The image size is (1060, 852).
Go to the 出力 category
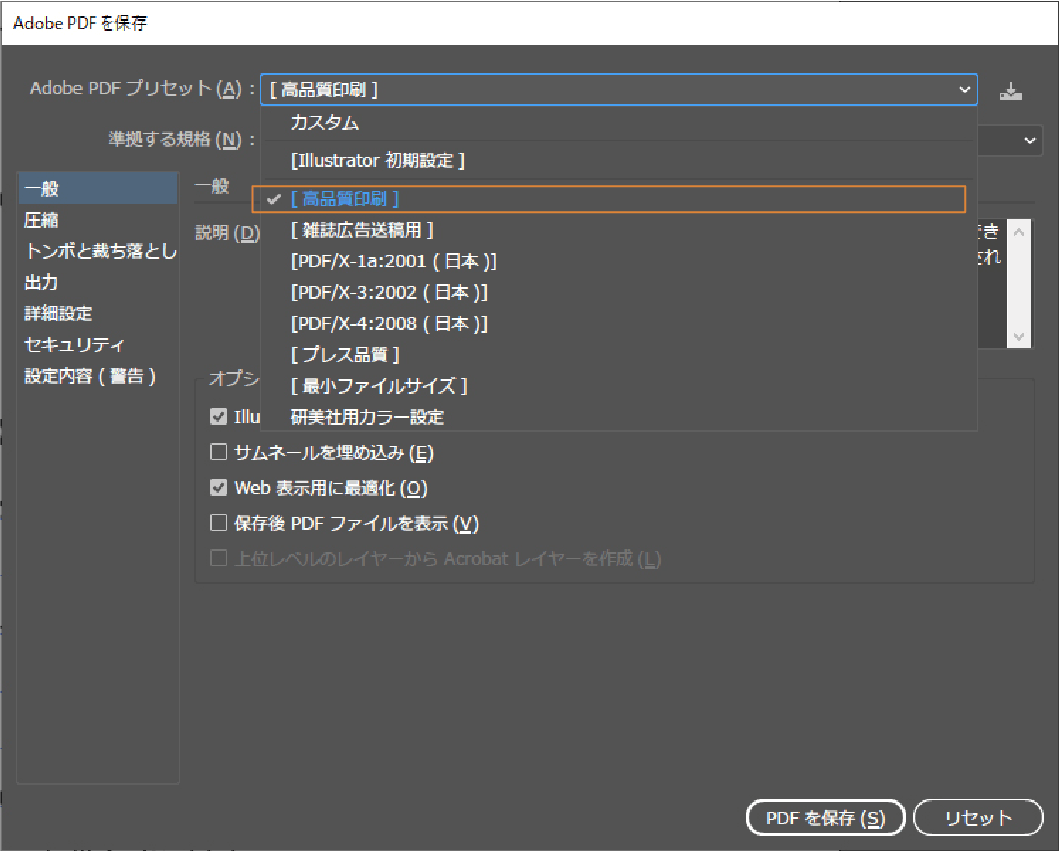97,282
